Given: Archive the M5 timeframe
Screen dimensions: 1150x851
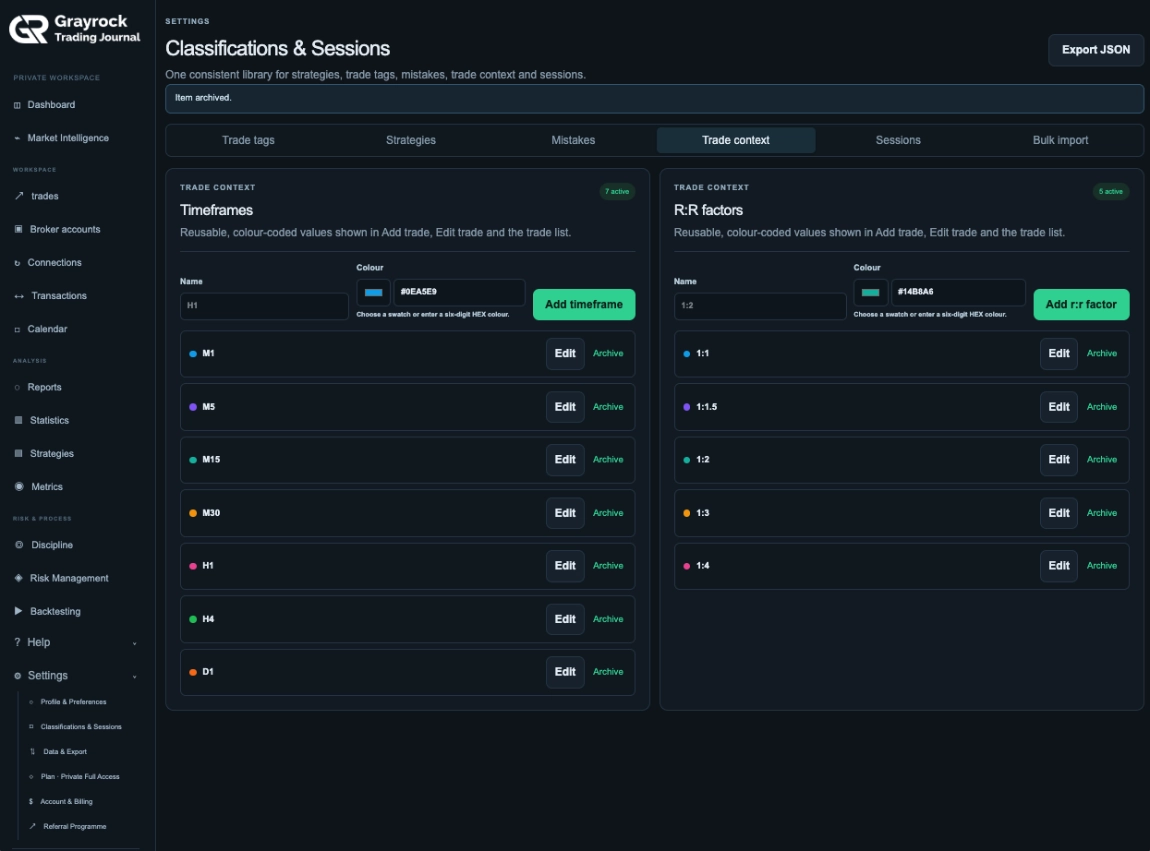Looking at the screenshot, I should (608, 406).
